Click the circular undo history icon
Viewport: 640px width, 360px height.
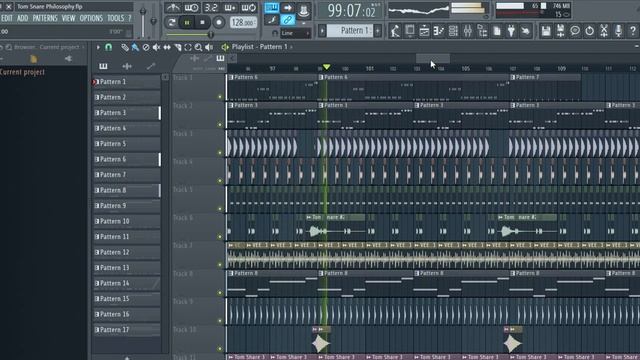(589, 31)
